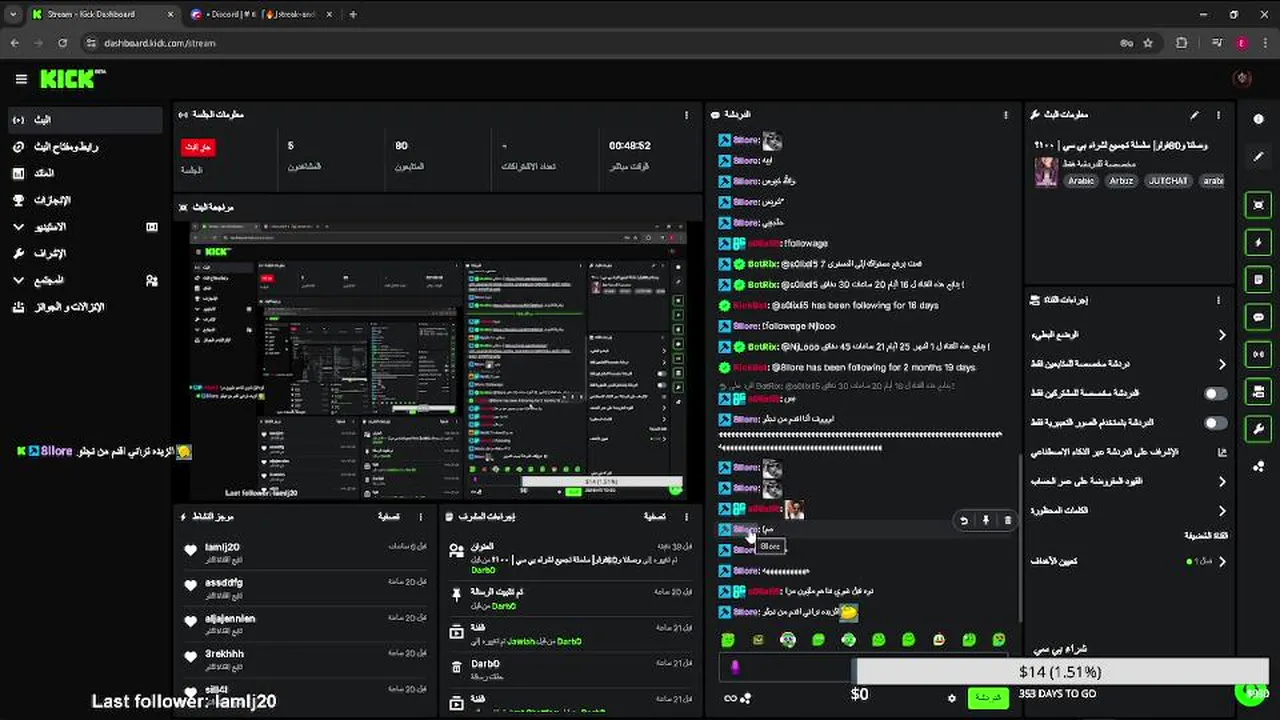Click the edit pencil in stream info panel
The image size is (1280, 720).
[1194, 115]
